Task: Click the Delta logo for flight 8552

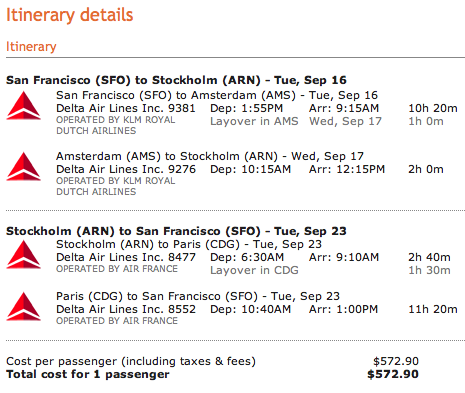Action: [x=24, y=306]
